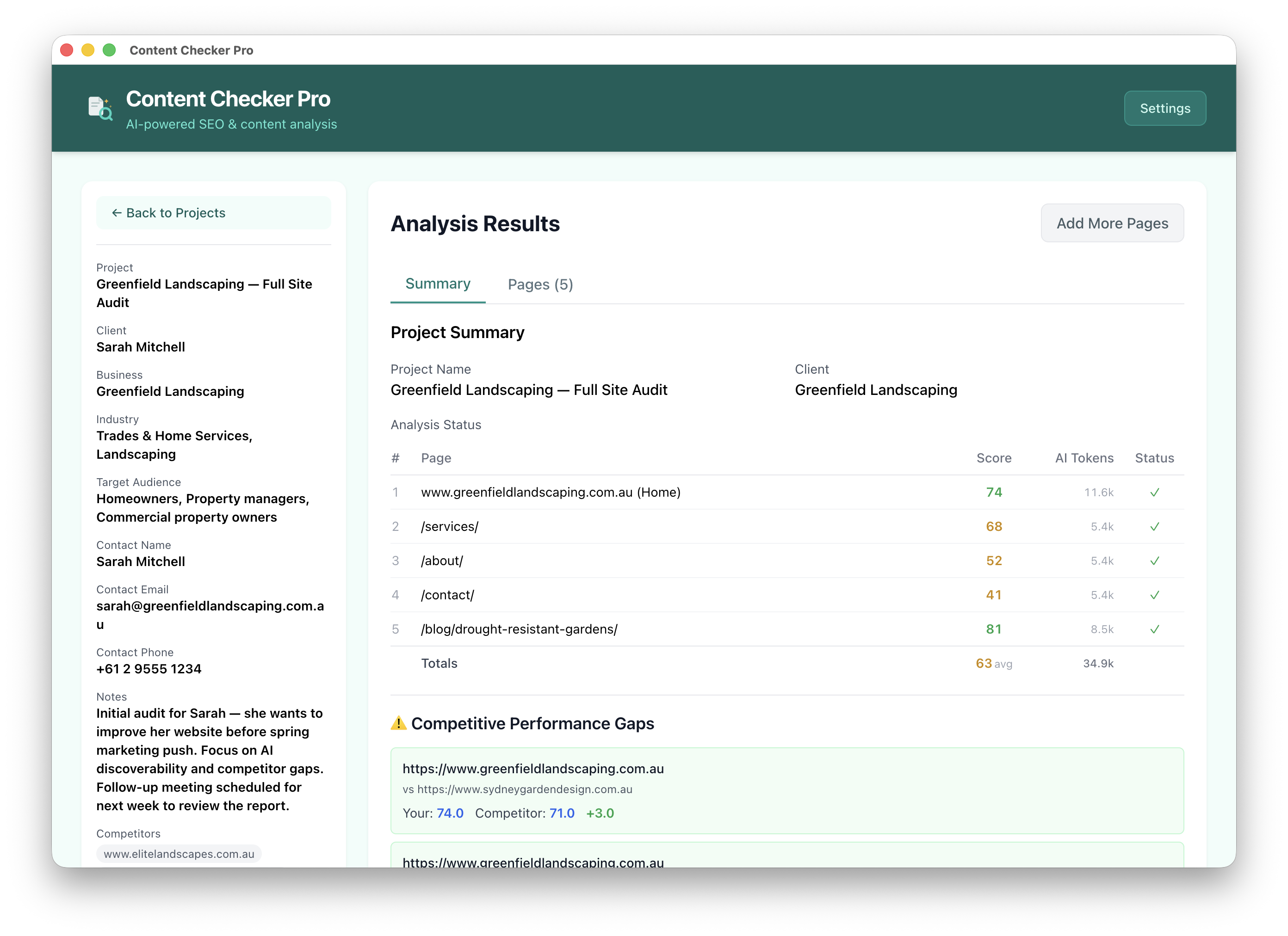Open Settings

tap(1165, 108)
